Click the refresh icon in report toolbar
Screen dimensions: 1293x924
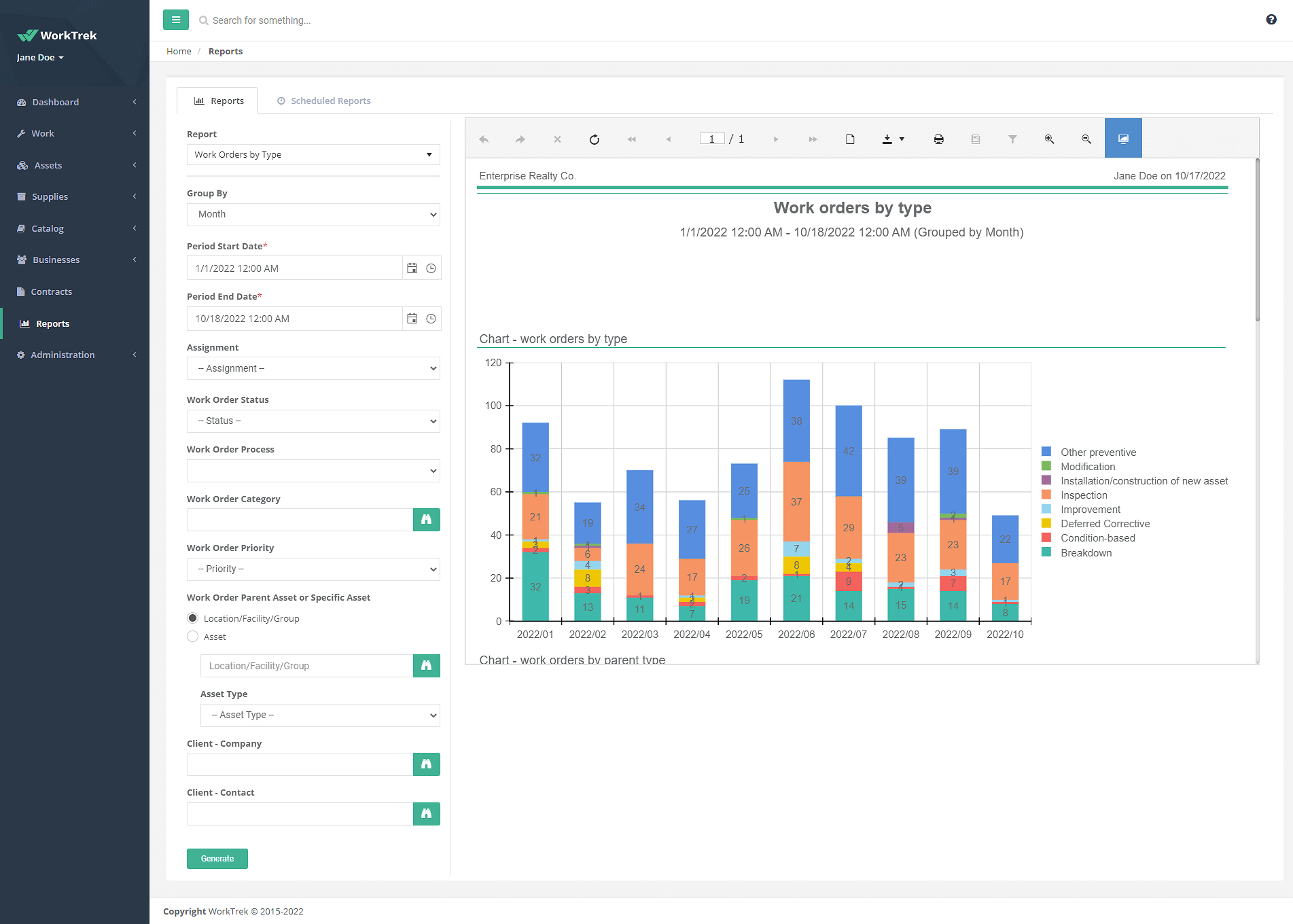[594, 139]
